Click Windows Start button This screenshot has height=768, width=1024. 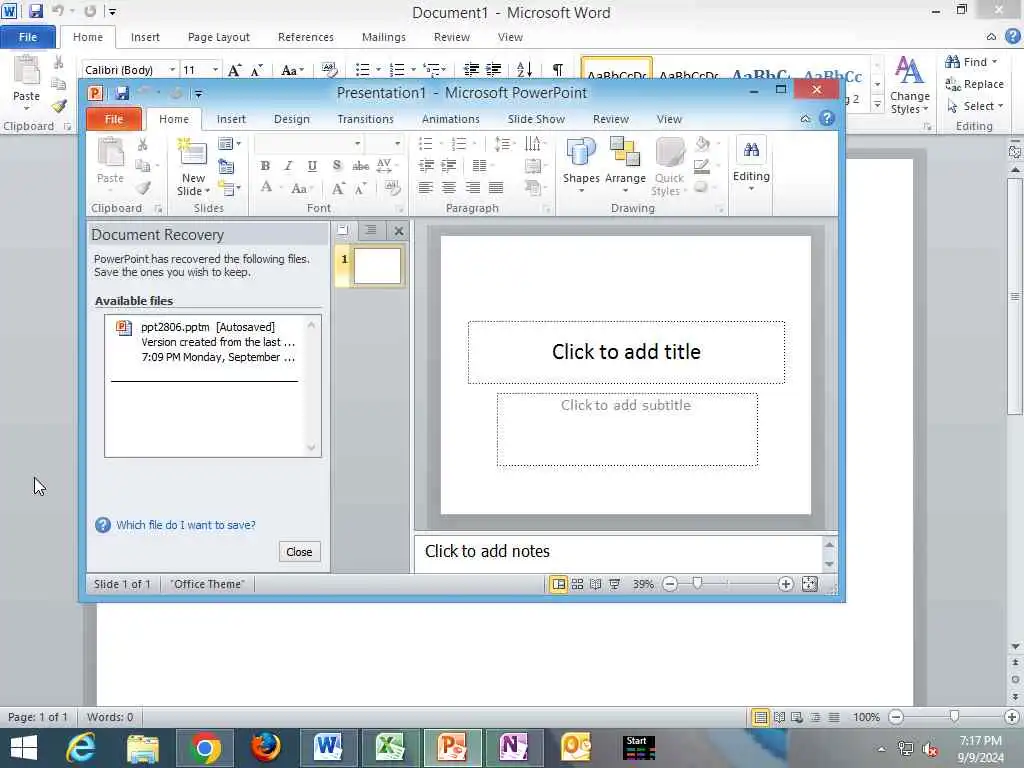[24, 748]
